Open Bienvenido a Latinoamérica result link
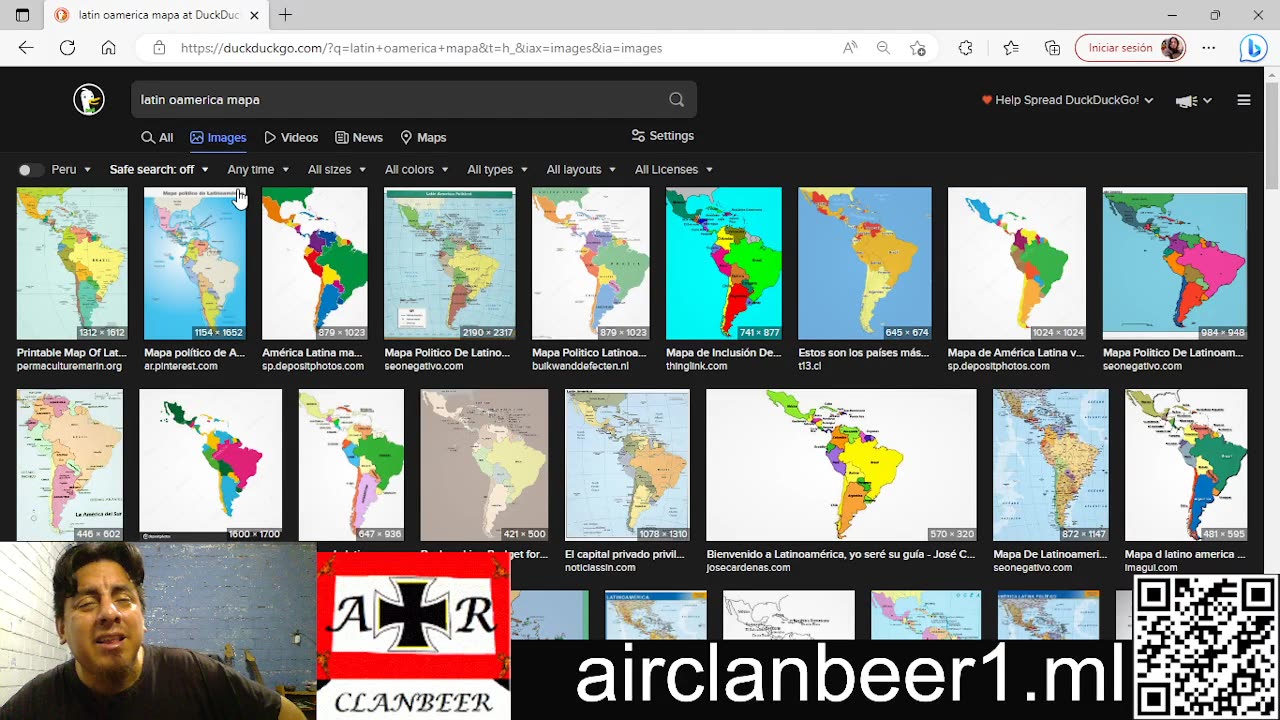 coord(841,554)
